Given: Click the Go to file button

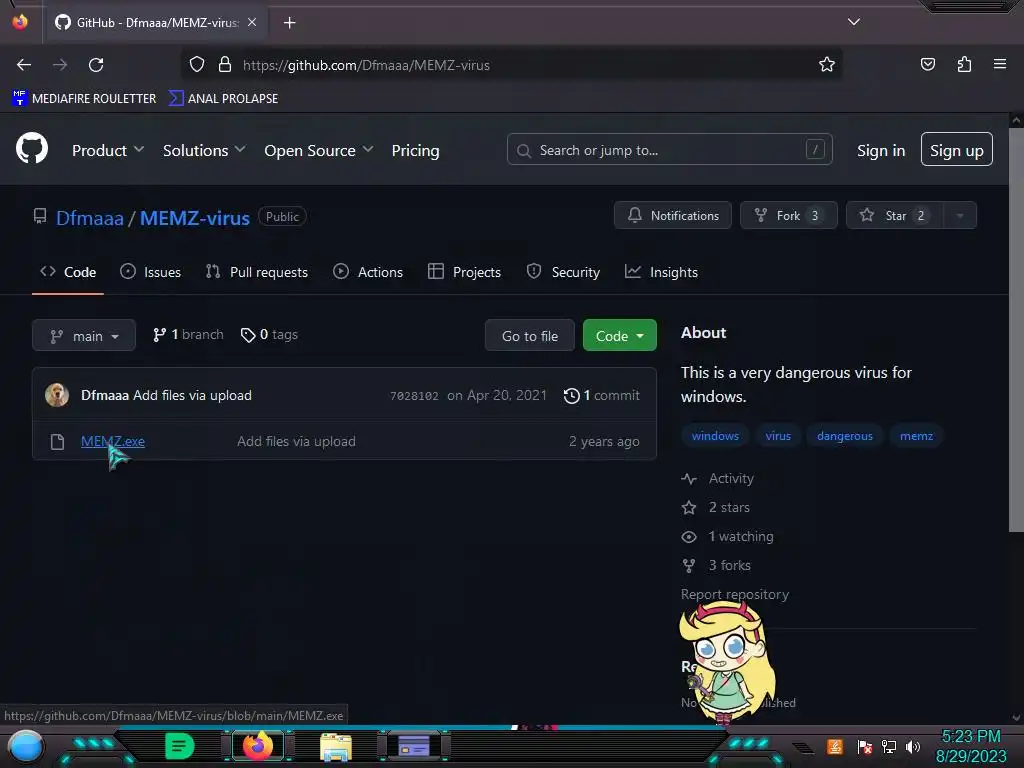Looking at the screenshot, I should [x=530, y=336].
